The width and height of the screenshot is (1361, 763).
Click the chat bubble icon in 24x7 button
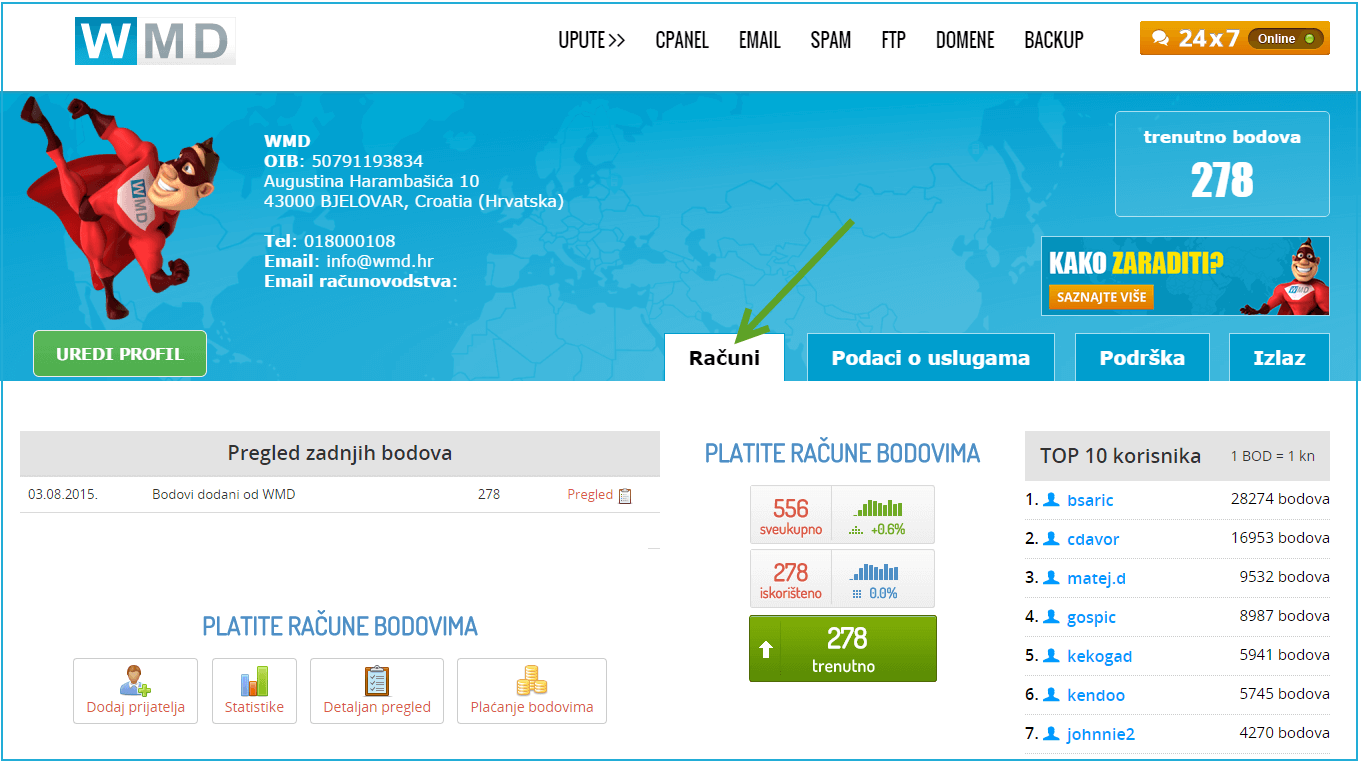[x=1160, y=38]
